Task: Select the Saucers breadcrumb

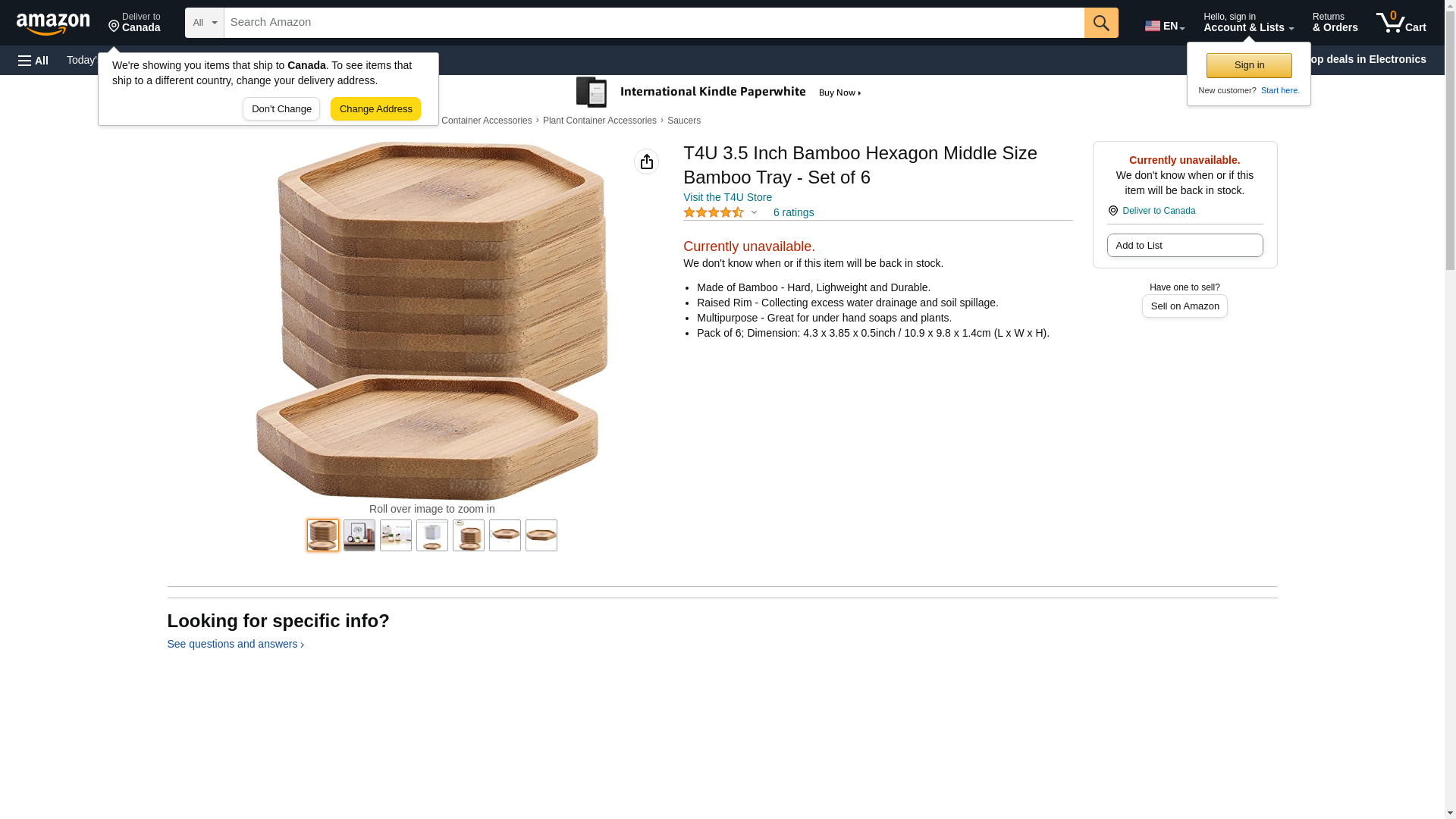Action: coord(684,121)
